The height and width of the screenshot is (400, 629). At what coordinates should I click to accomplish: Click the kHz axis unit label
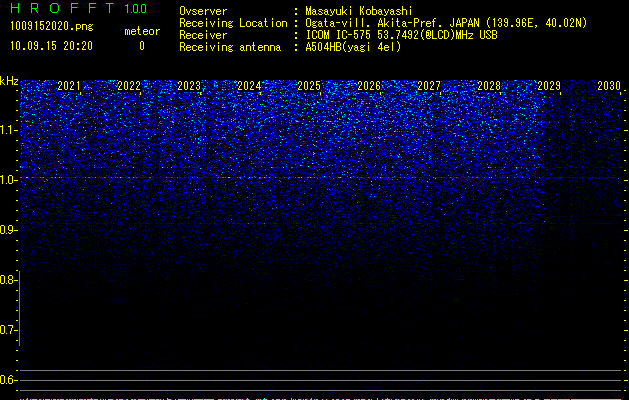(x=9, y=81)
